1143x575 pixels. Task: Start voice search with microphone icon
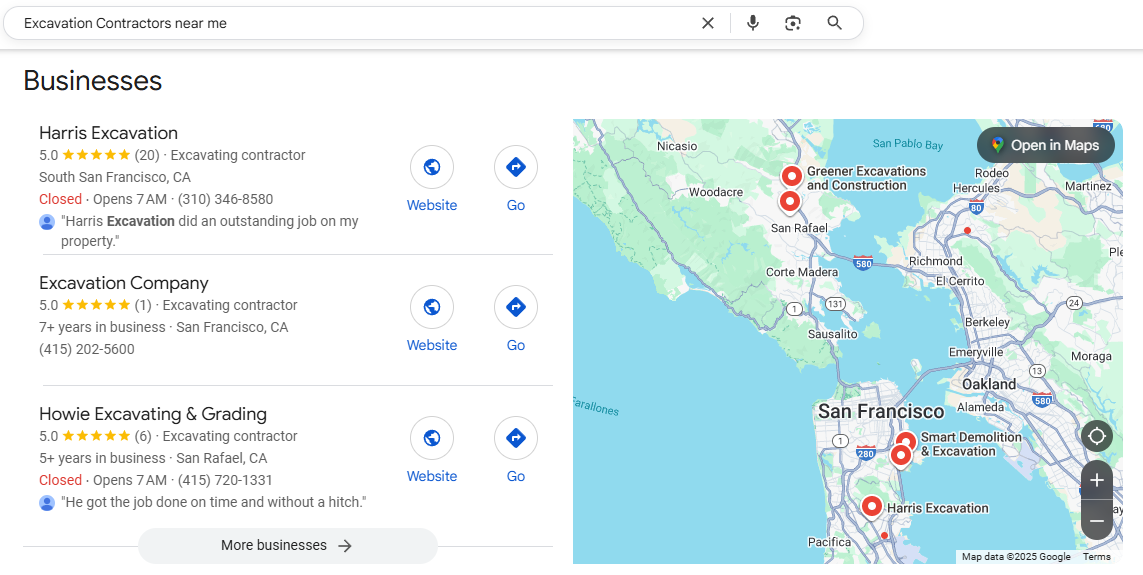[752, 23]
